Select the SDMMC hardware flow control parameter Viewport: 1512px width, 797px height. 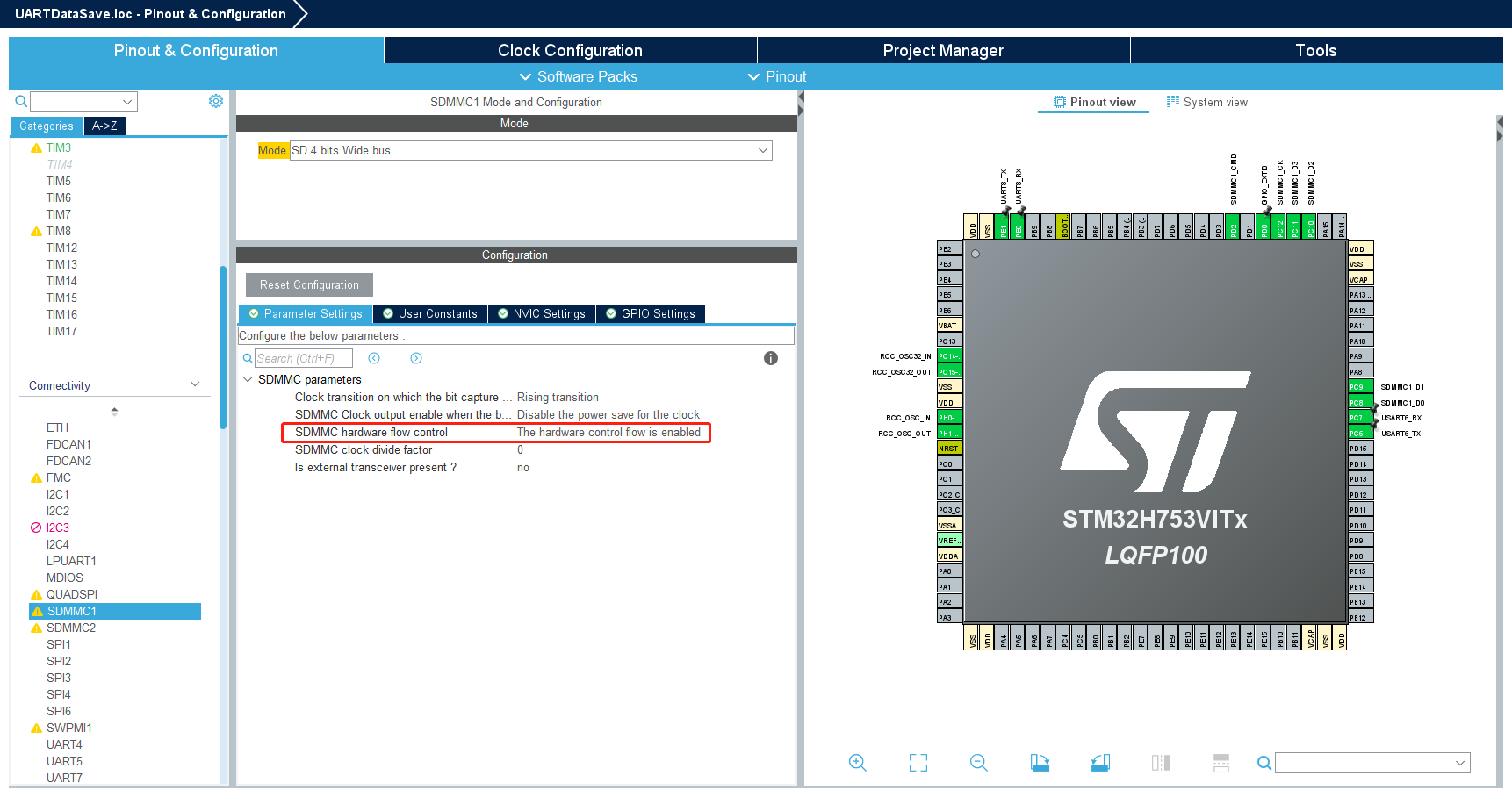pyautogui.click(x=496, y=433)
